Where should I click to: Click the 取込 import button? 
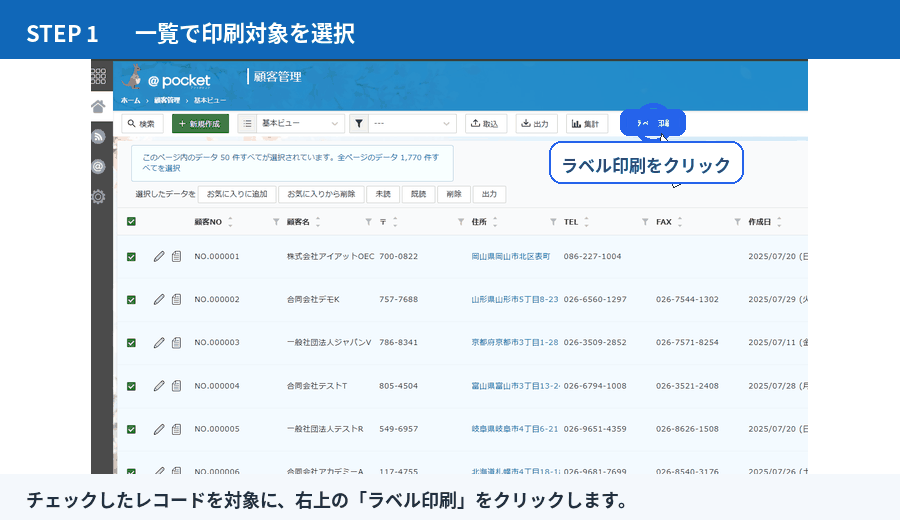pyautogui.click(x=486, y=123)
